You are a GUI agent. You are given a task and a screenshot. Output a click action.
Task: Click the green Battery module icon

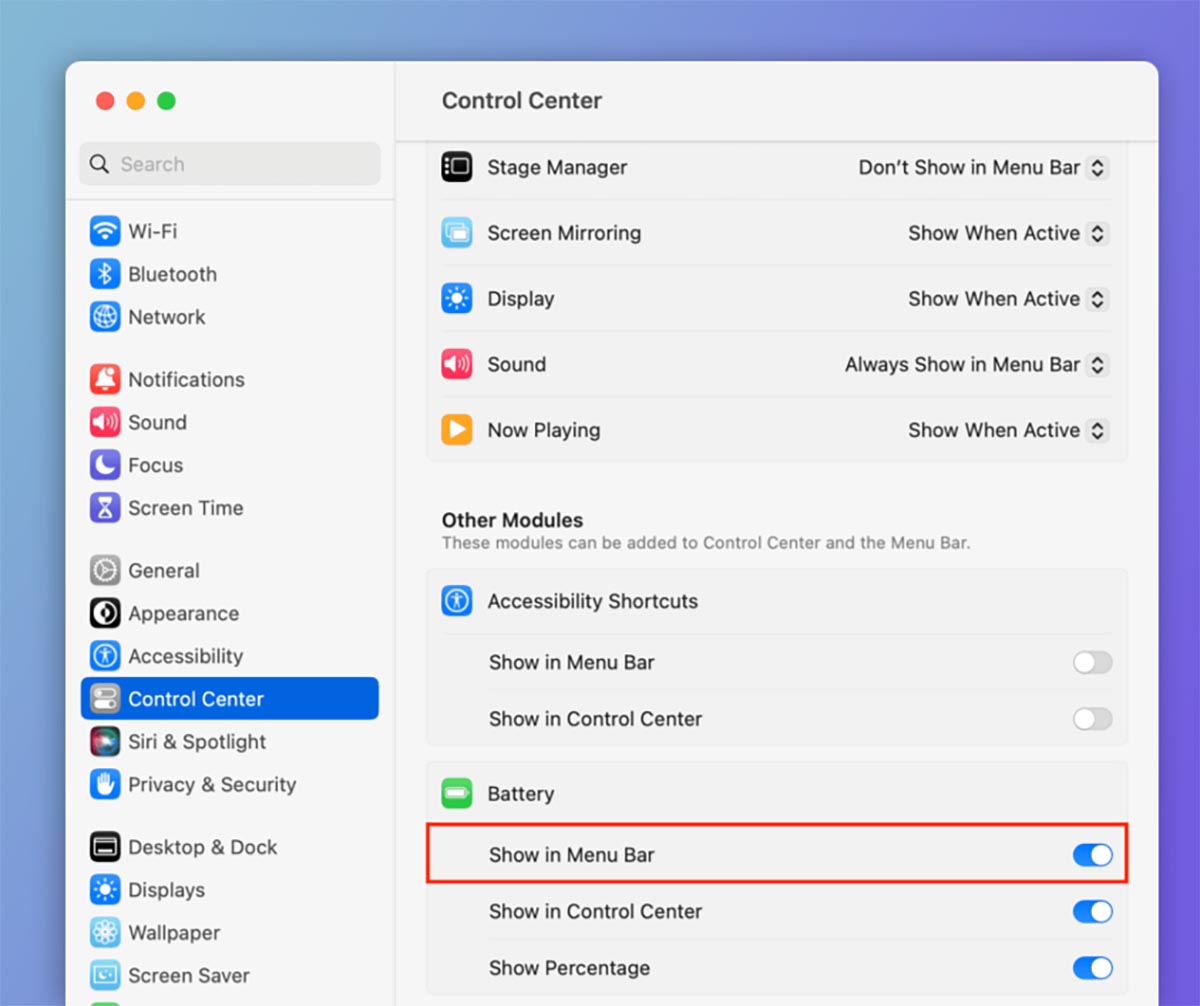457,794
